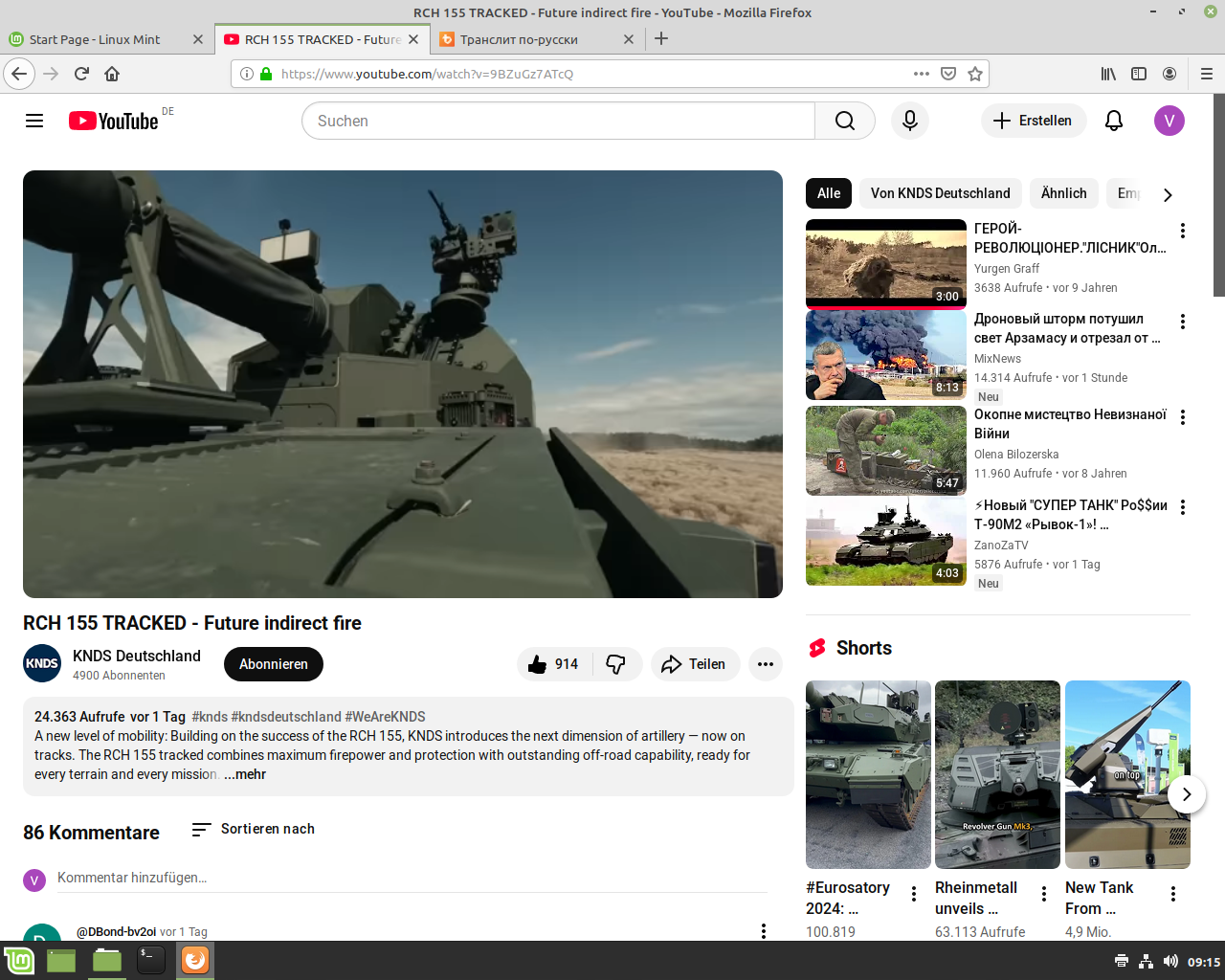Close the RCH 155 TRACKED tab
The image size is (1225, 980).
pos(413,39)
